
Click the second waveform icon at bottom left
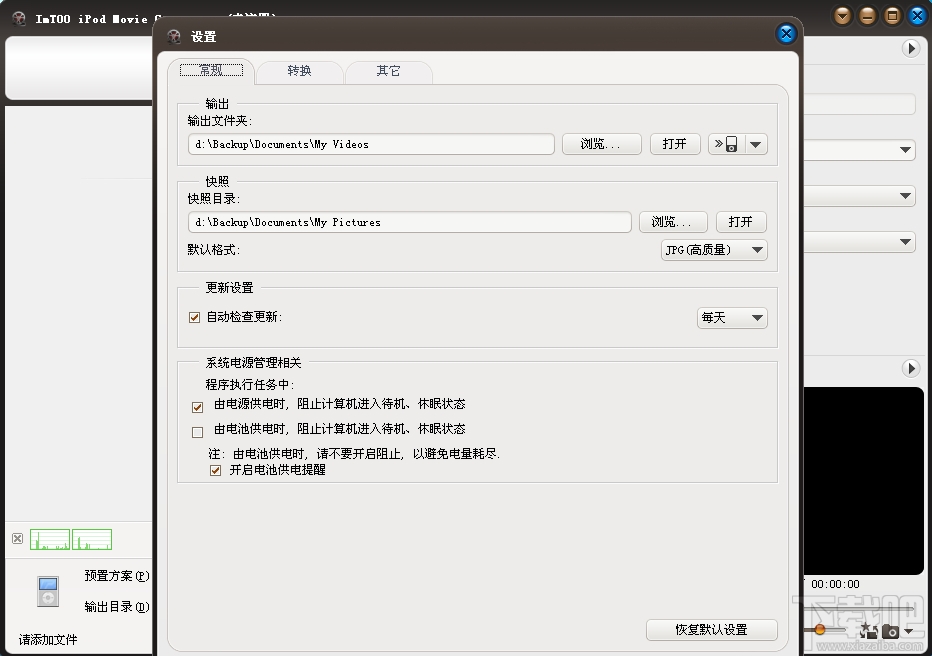tap(93, 538)
